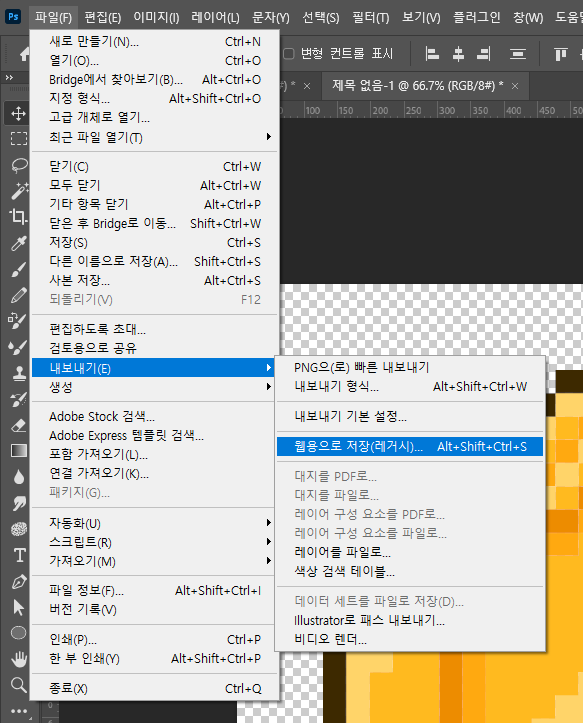Choose 레이어를 파일로...
Image resolution: width=583 pixels, height=723 pixels.
click(410, 552)
